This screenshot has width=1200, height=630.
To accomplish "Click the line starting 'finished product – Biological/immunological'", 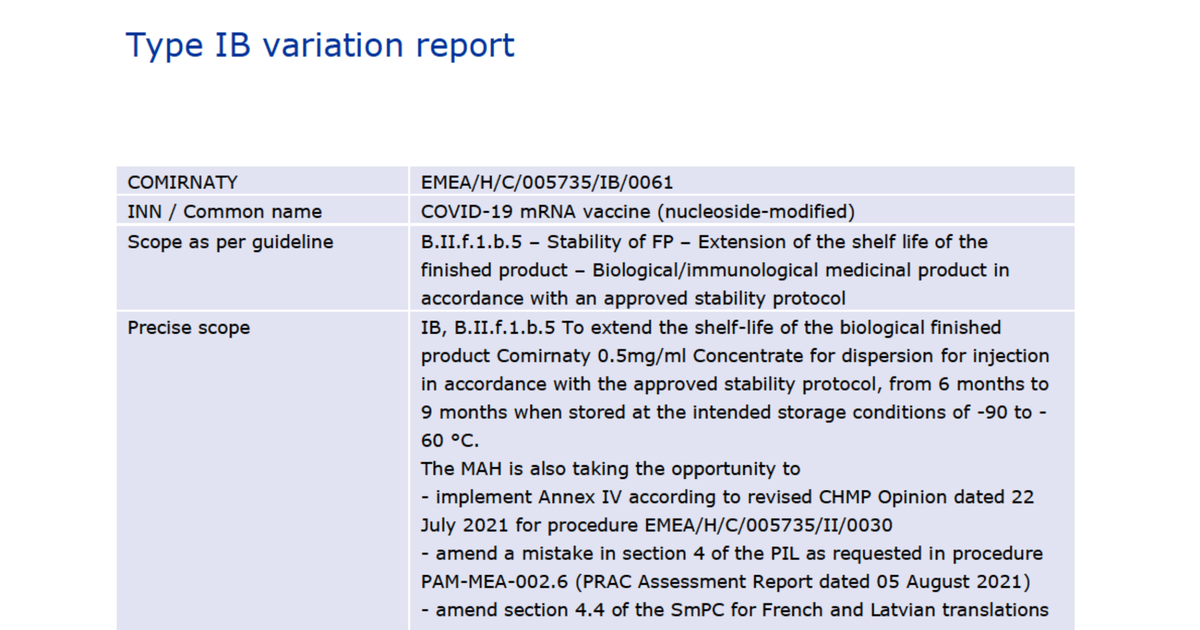I will [715, 270].
